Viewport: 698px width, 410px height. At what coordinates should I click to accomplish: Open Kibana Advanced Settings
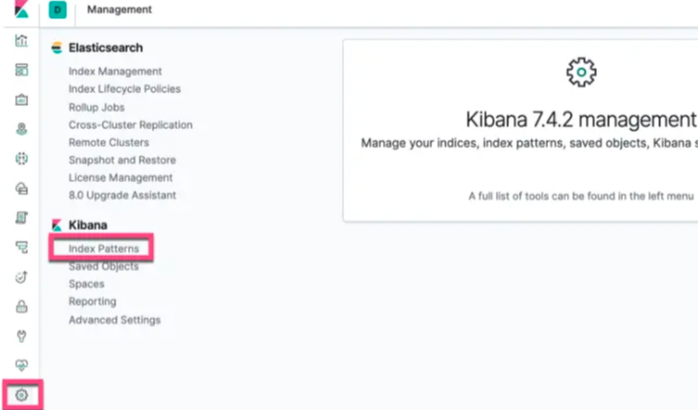coord(114,320)
